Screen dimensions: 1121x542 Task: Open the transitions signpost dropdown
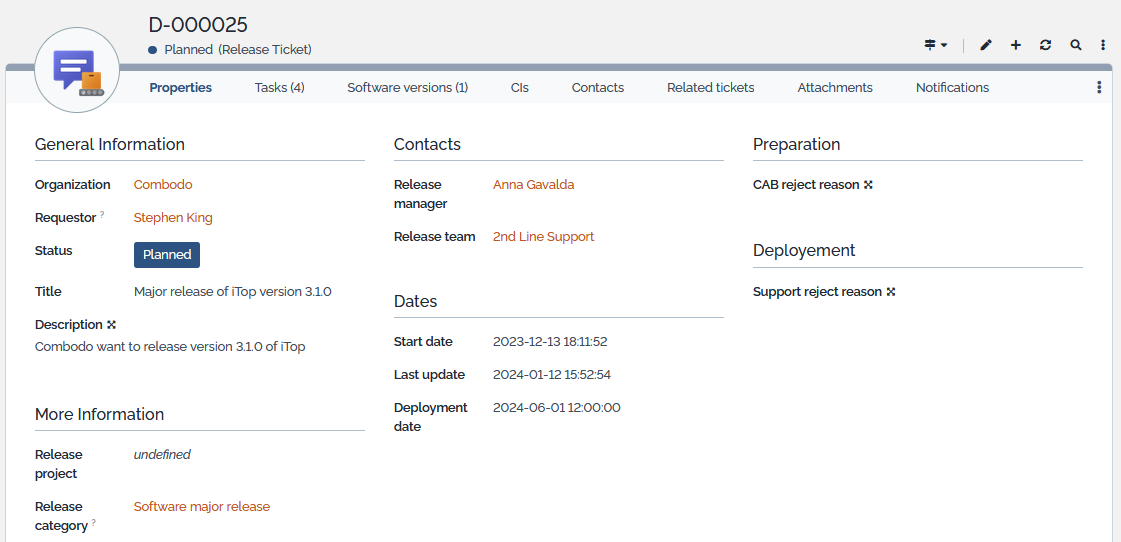[x=935, y=45]
